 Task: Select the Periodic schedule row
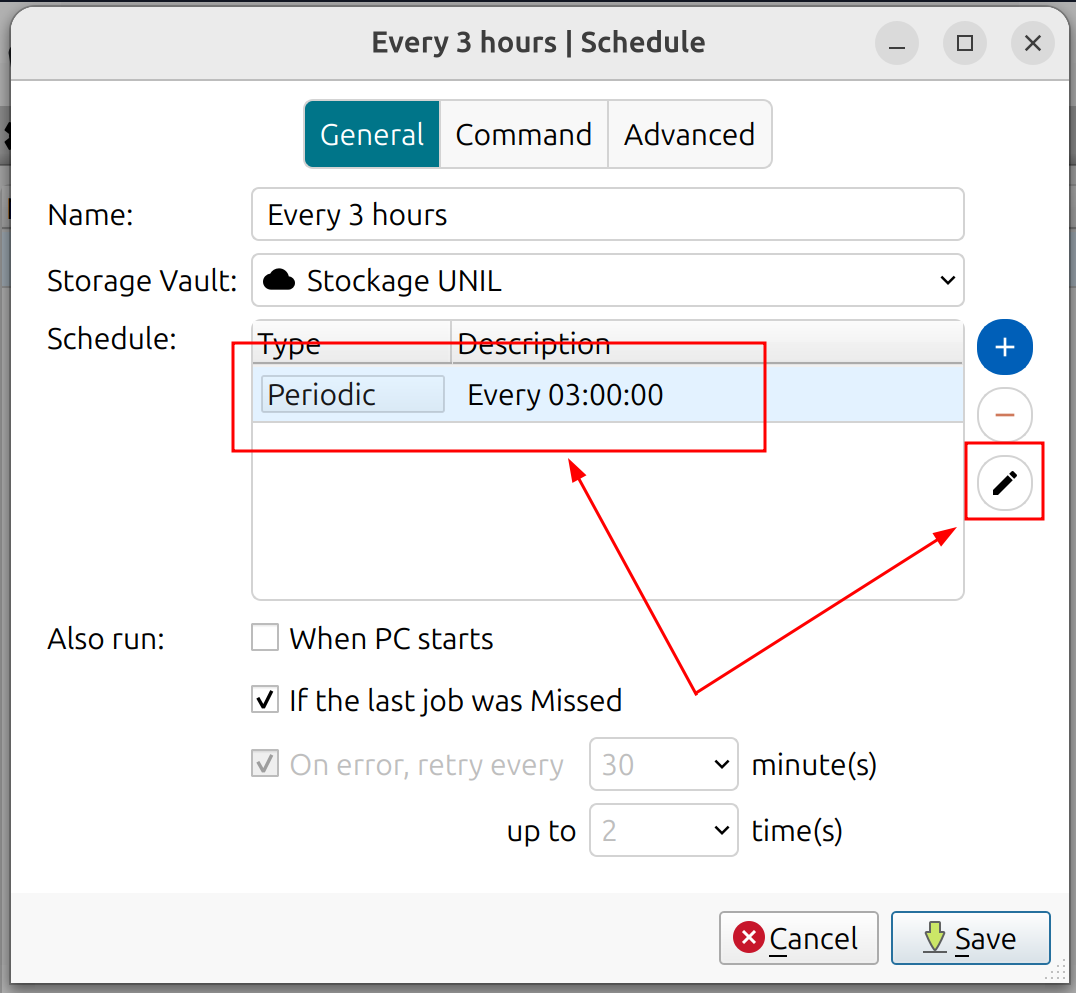(600, 395)
